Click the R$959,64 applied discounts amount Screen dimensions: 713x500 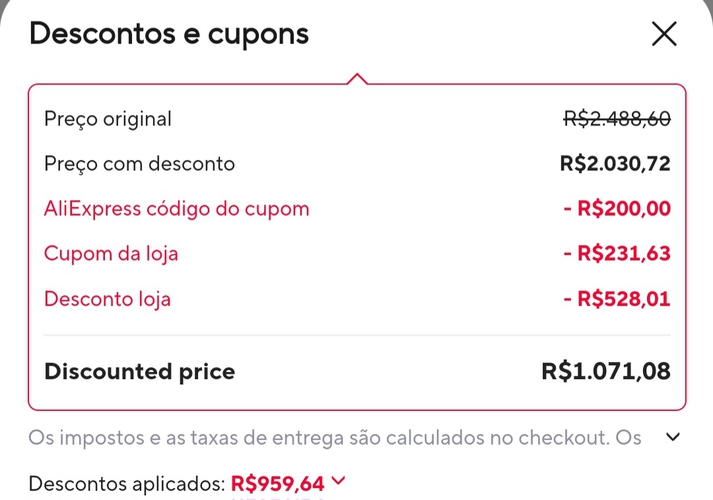tap(277, 485)
